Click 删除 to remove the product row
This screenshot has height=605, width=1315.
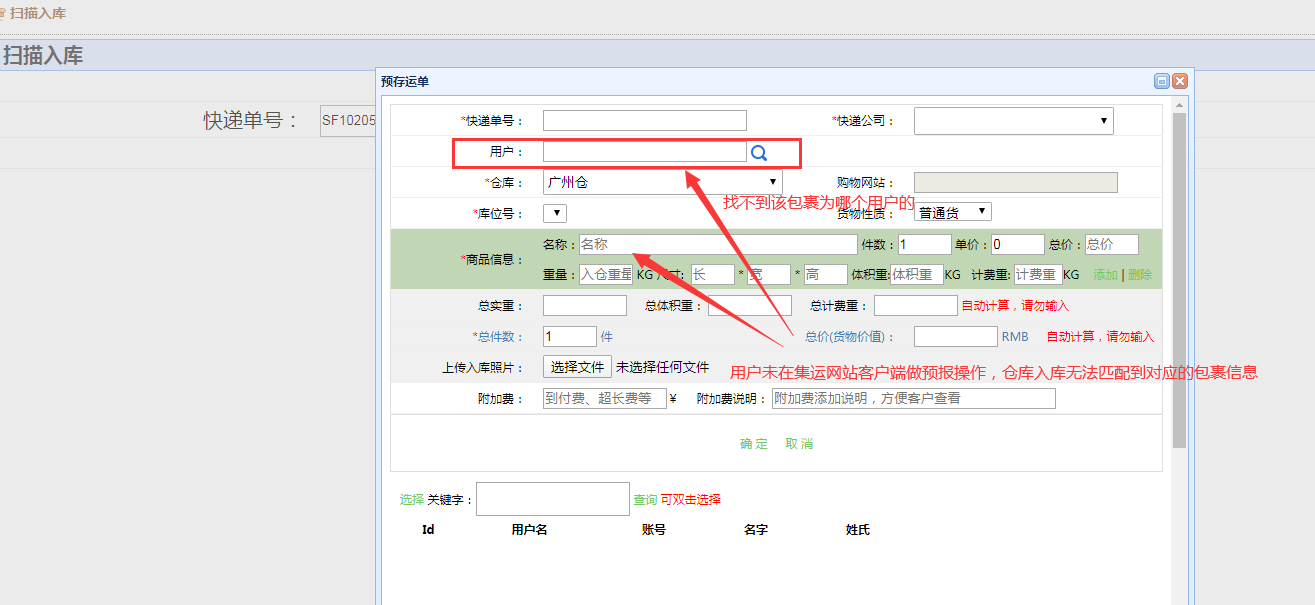click(x=1140, y=275)
